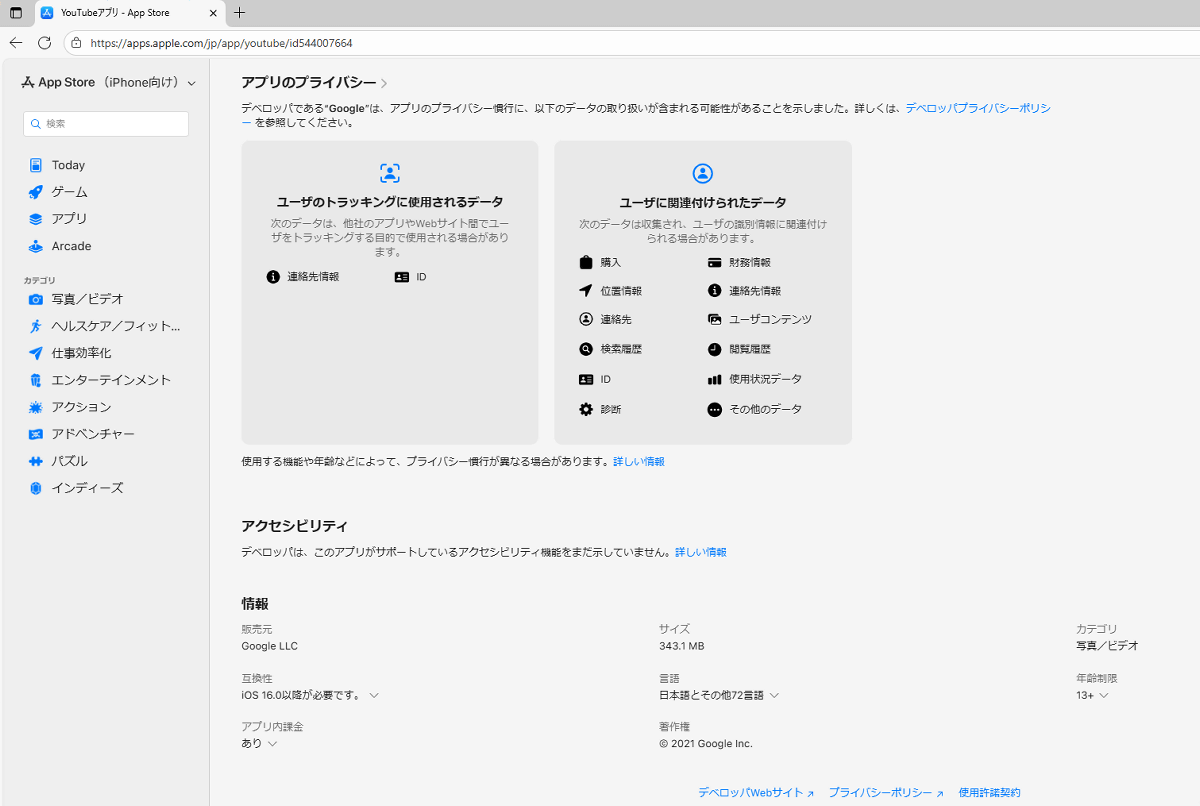Open the new tab plus button

[x=239, y=13]
